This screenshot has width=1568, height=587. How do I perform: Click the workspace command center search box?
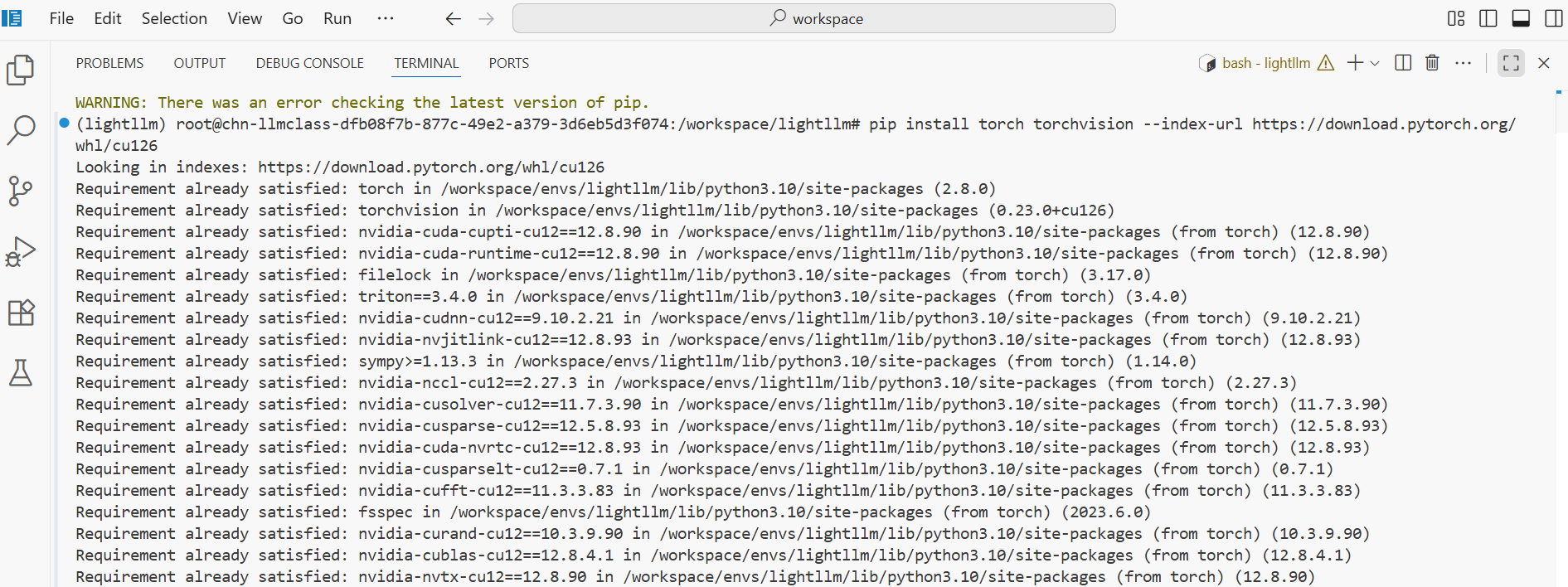pyautogui.click(x=813, y=18)
